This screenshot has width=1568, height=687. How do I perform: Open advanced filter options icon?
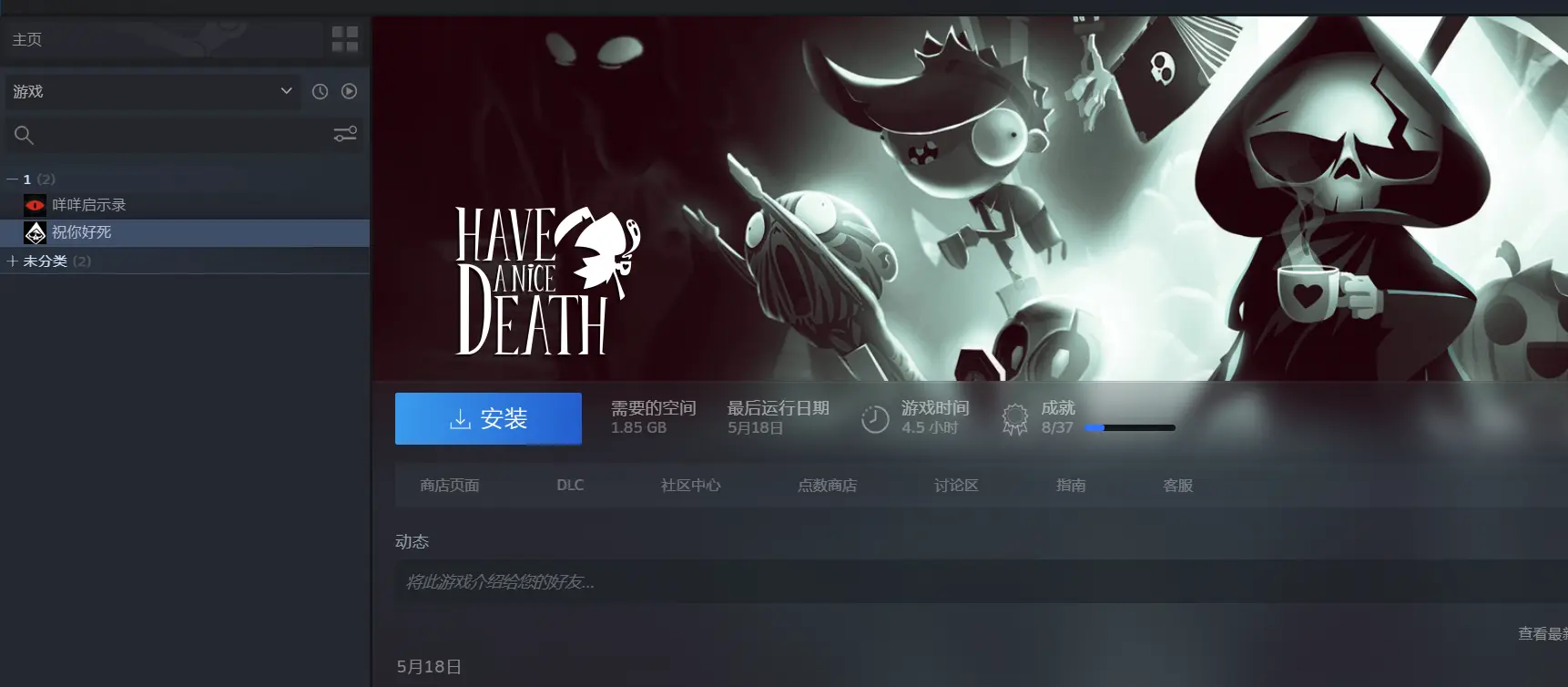345,134
